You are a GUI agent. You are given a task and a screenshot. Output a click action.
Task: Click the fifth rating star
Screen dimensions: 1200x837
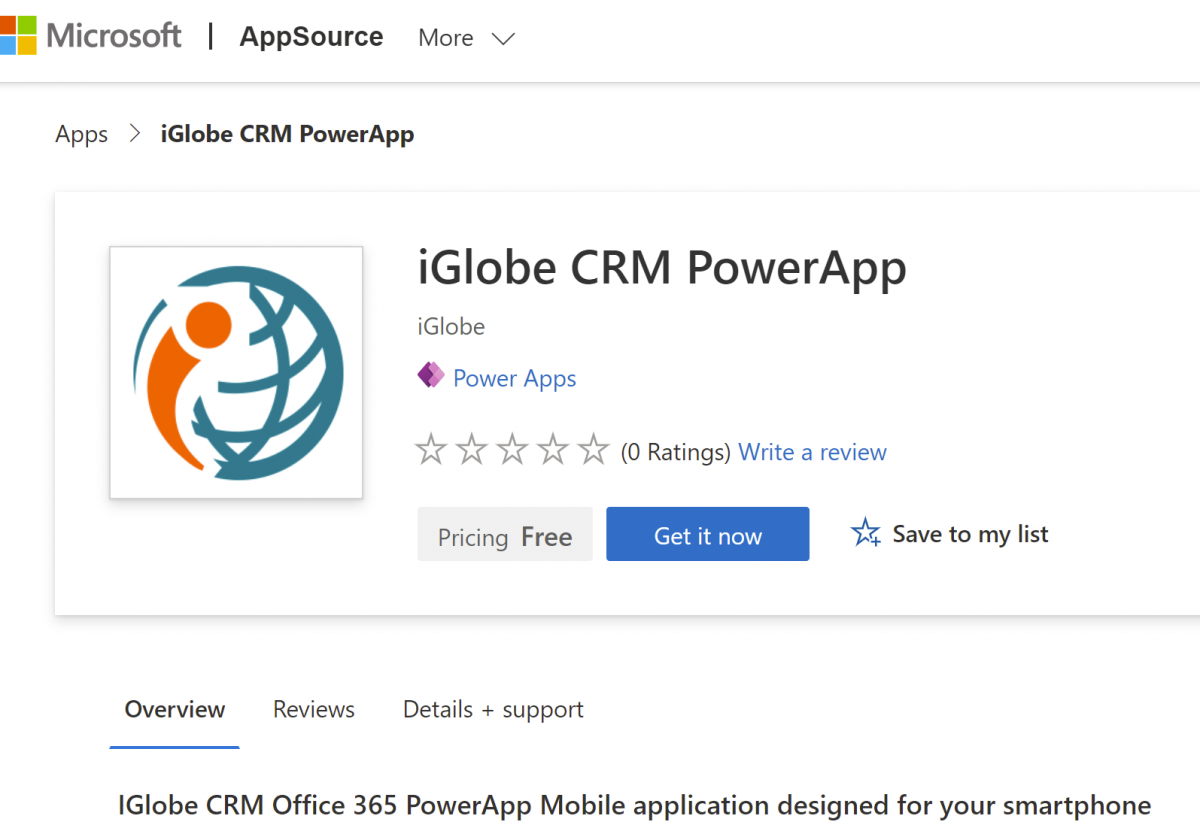[594, 450]
